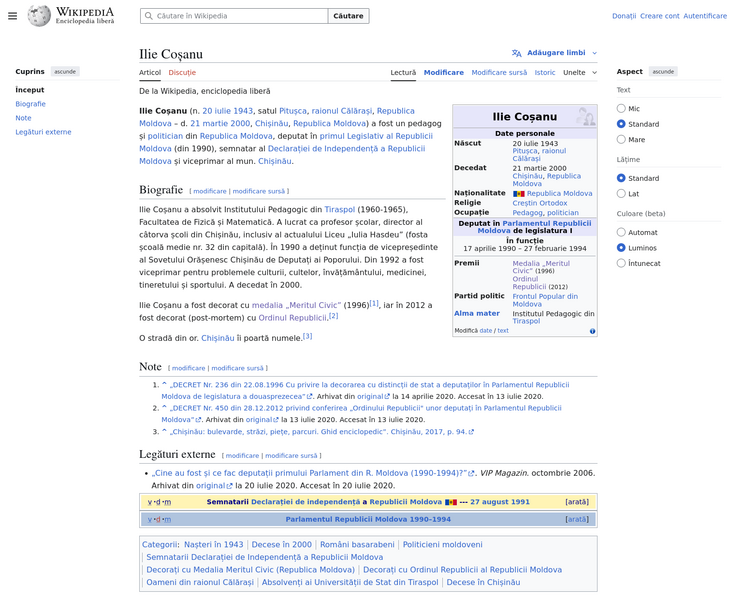Jump to Început in contents
Viewport: 744px width, 600px height.
point(29,90)
